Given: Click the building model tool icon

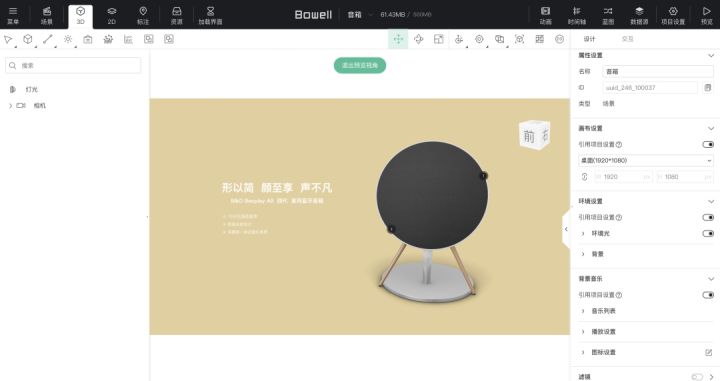Looking at the screenshot, I should point(88,39).
